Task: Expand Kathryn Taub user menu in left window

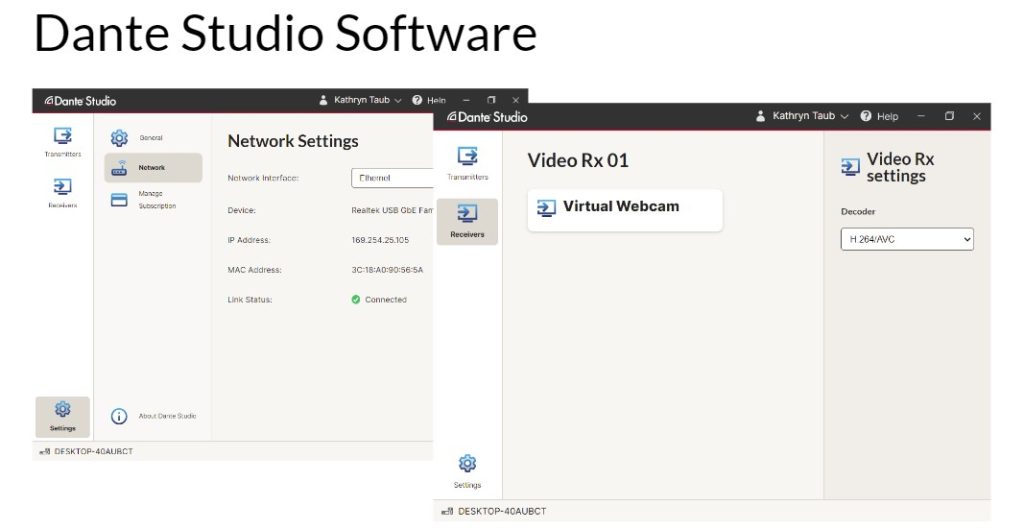Action: tap(360, 101)
